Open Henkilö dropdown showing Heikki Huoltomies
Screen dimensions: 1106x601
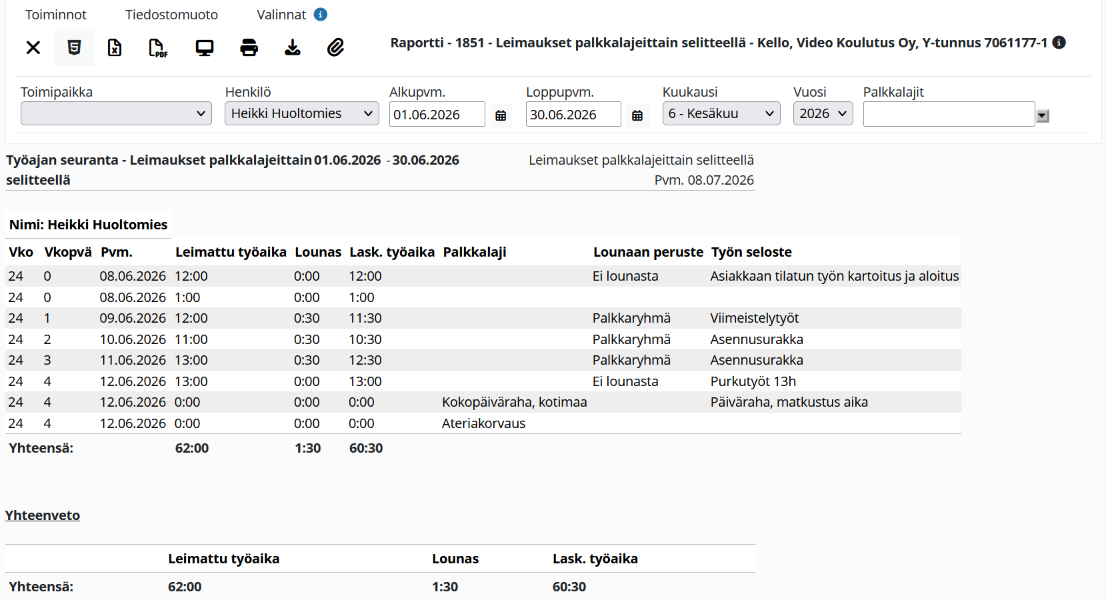302,114
